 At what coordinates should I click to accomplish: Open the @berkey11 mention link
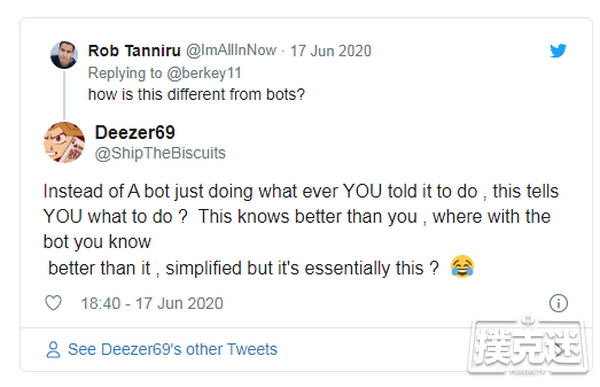pos(204,73)
